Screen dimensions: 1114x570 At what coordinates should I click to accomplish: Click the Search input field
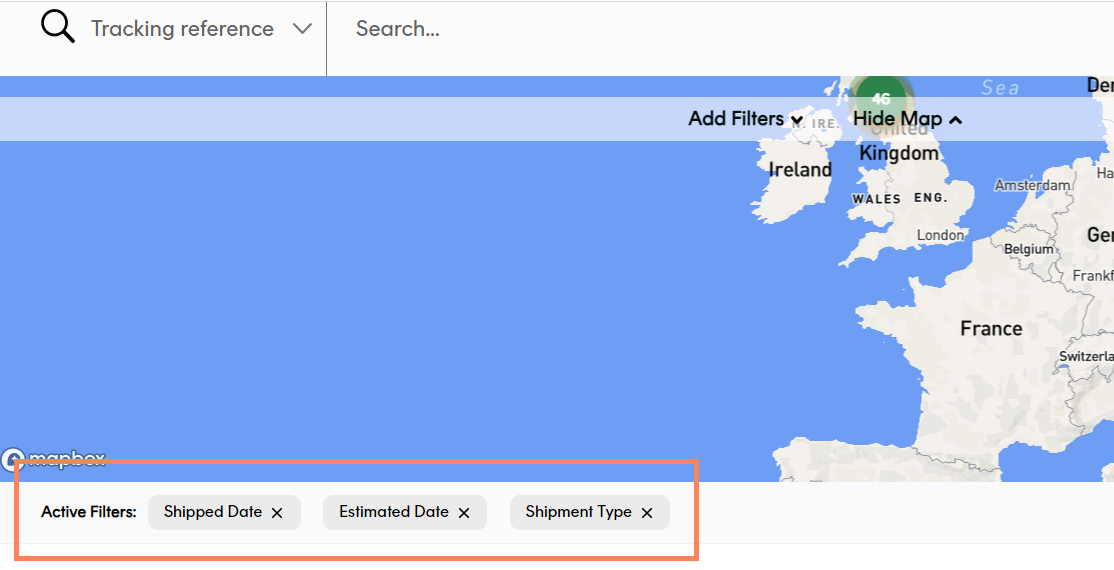pos(700,29)
